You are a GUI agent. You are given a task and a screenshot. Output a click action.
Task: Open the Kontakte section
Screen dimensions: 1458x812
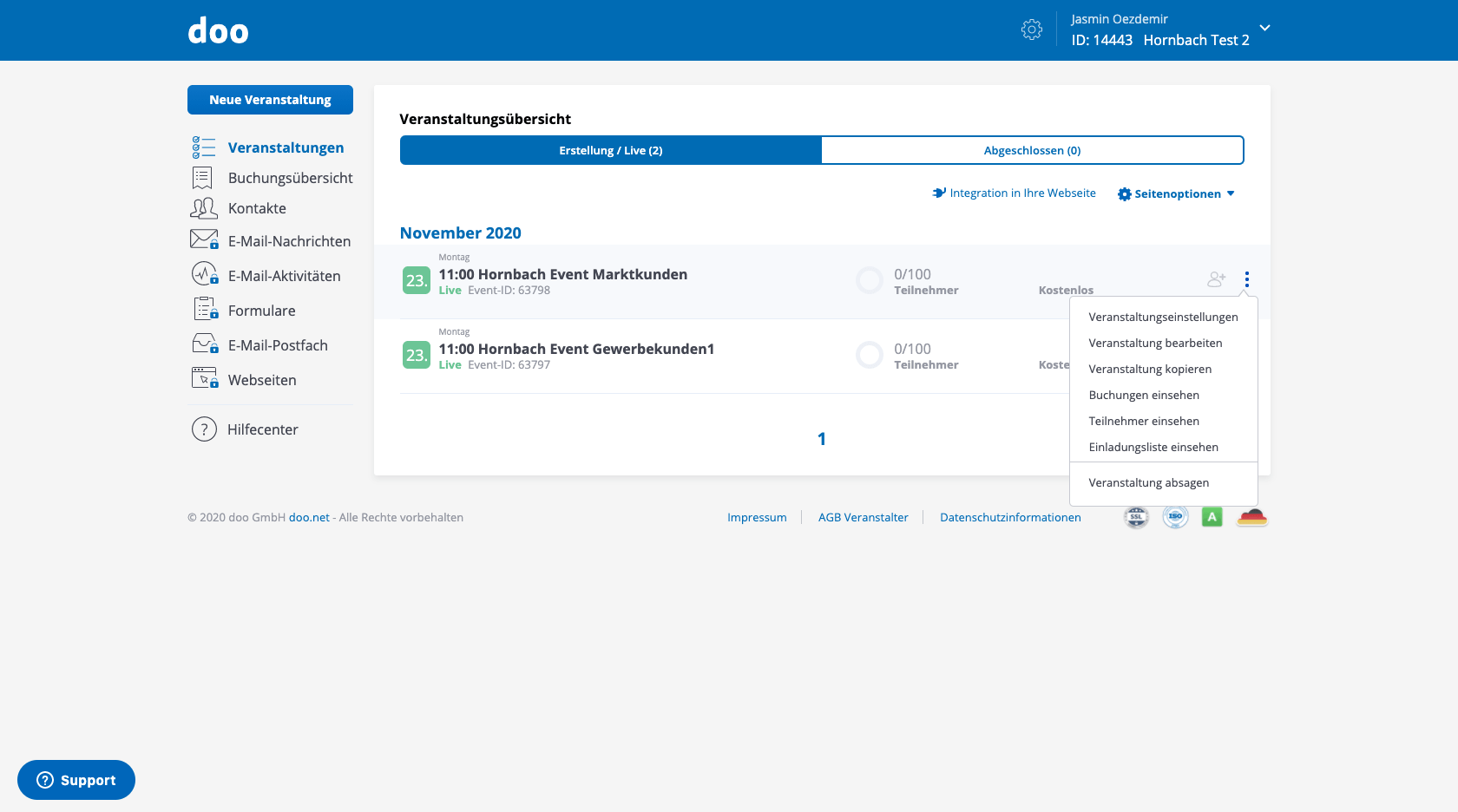257,208
